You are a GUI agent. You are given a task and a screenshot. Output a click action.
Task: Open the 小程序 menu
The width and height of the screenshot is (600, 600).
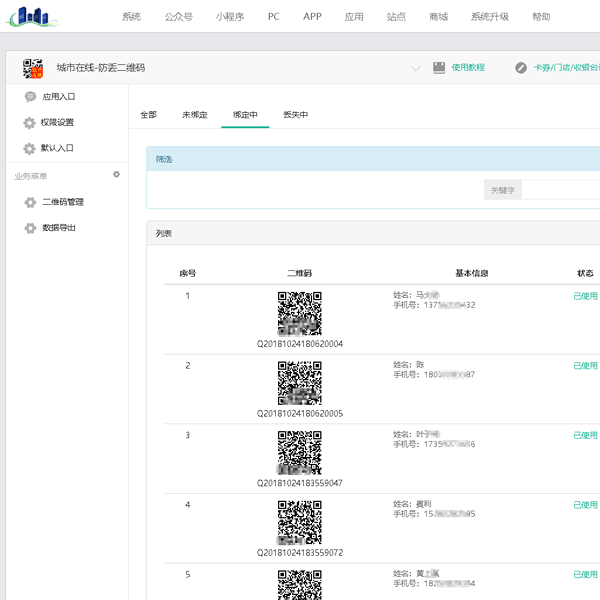click(230, 17)
